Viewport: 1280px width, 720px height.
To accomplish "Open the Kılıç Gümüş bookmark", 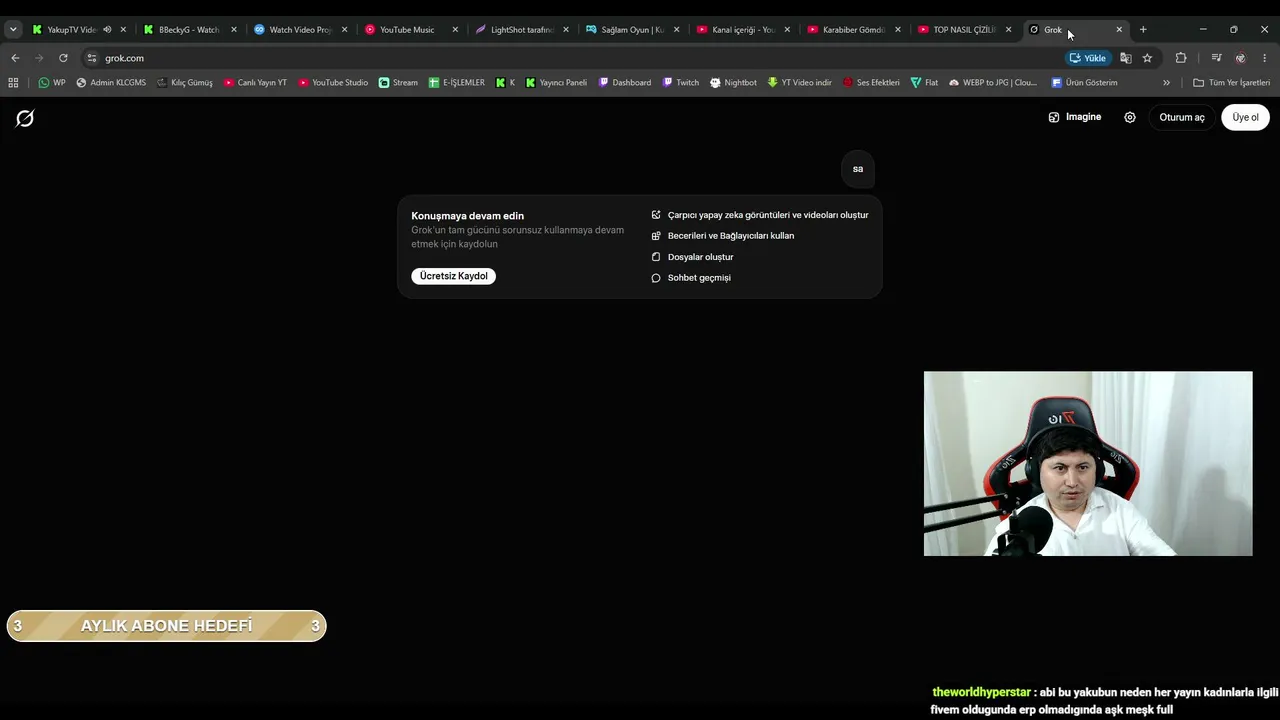I will [x=184, y=83].
